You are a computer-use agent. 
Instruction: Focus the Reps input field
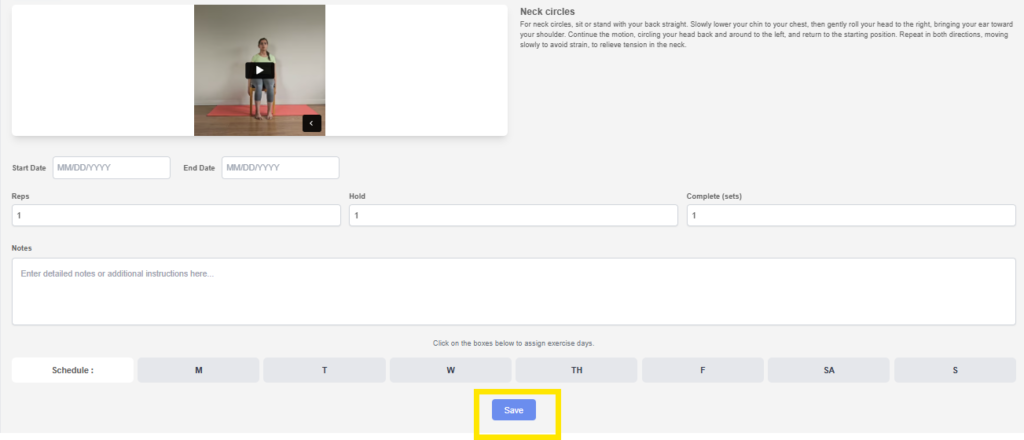pos(176,215)
